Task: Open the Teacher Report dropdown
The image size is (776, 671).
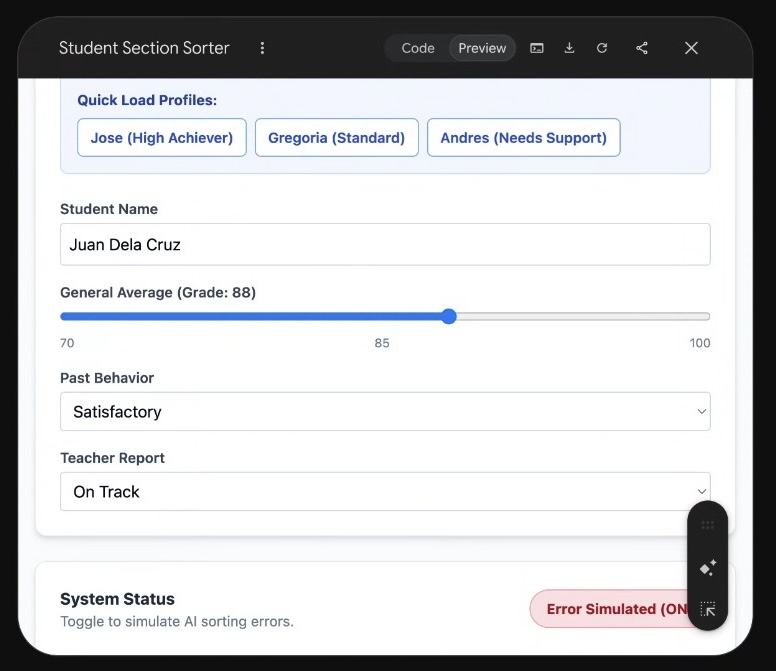Action: (385, 492)
